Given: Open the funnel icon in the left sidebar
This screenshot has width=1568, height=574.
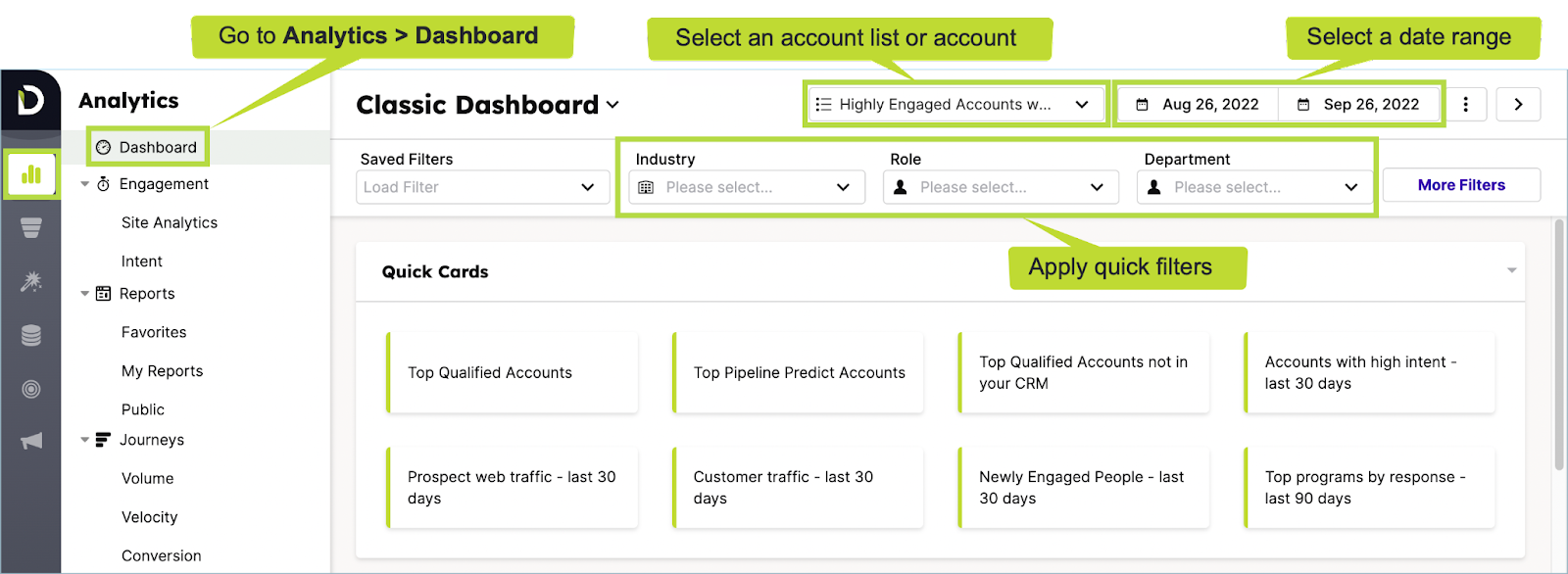Looking at the screenshot, I should tap(30, 227).
